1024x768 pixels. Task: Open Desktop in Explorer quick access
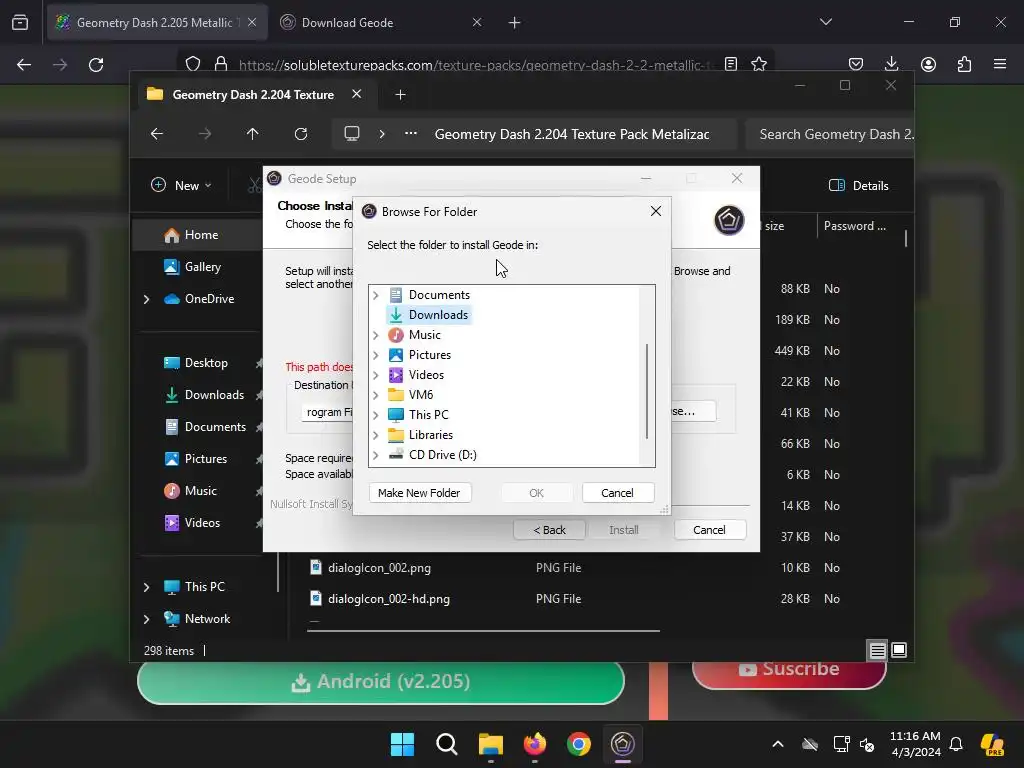pyautogui.click(x=206, y=363)
